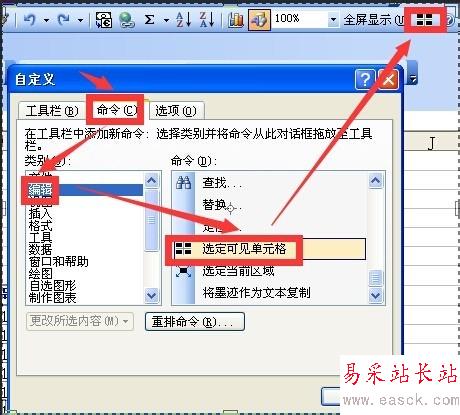Sort ascending with A-Z icon

(x=183, y=19)
